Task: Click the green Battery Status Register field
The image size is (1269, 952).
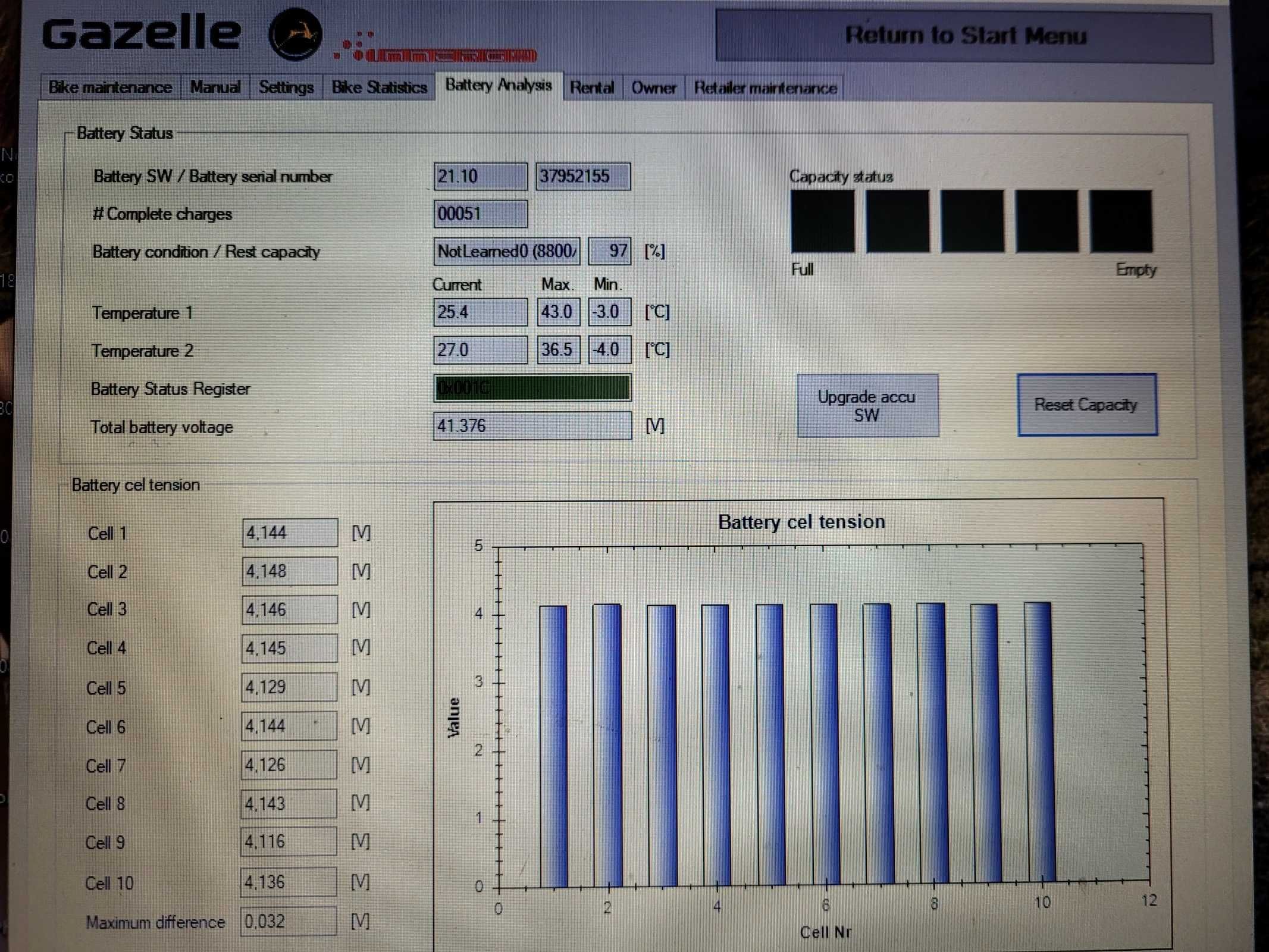Action: tap(532, 388)
